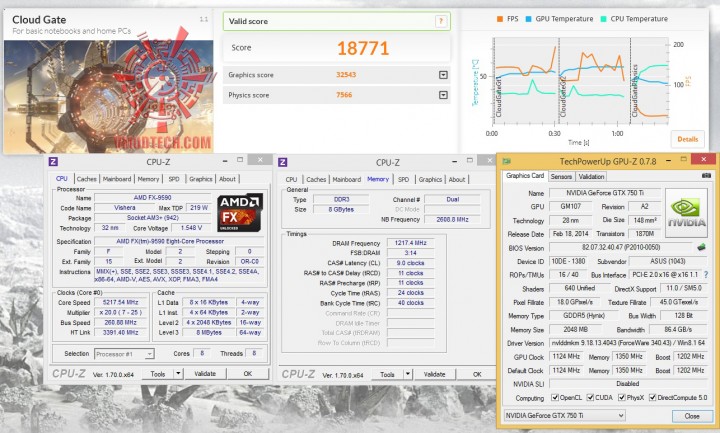Toggle the PhysX checkbox in GPU-Z
Image resolution: width=720 pixels, height=433 pixels.
pos(622,397)
